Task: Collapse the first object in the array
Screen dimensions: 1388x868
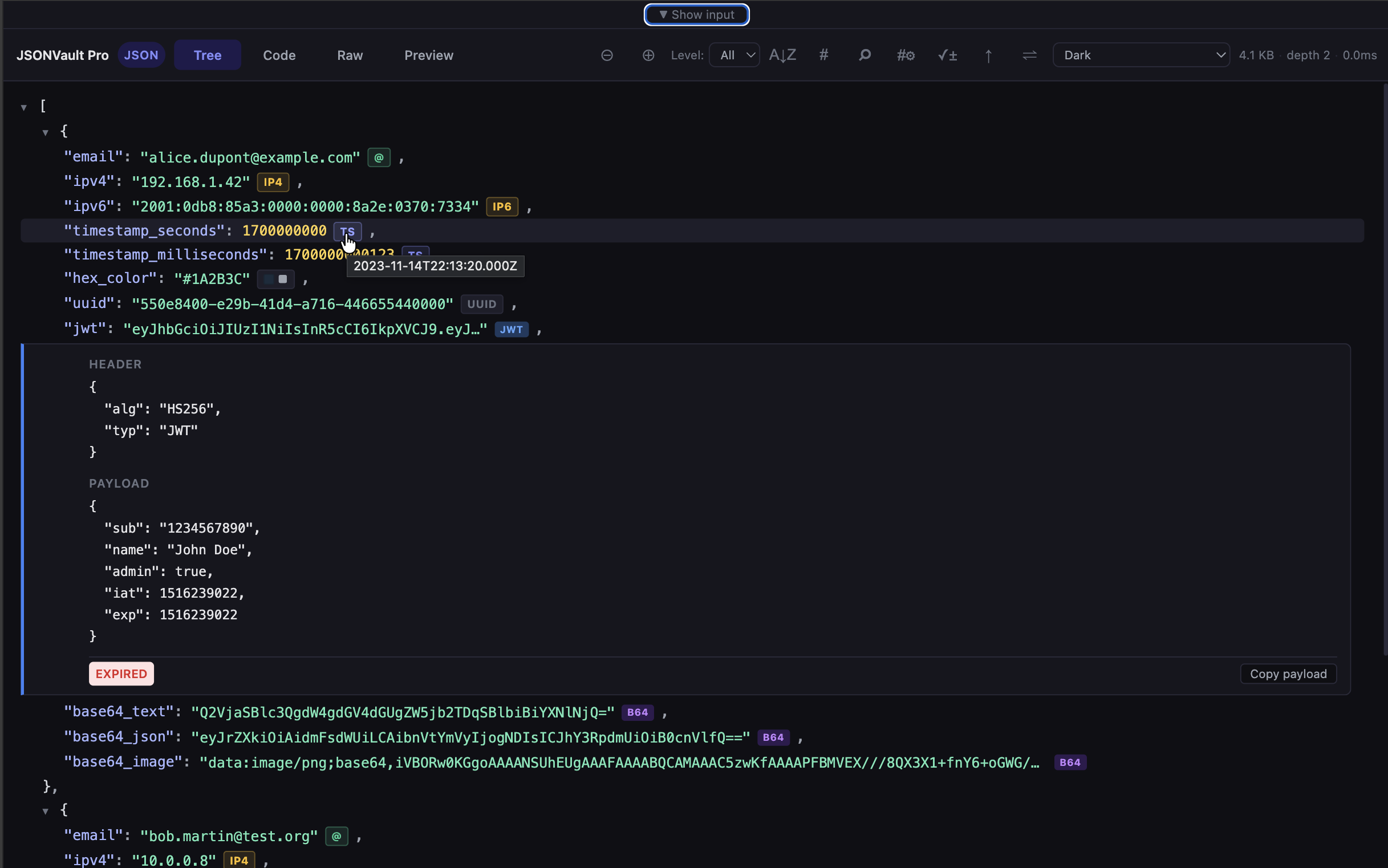Action: coord(45,132)
